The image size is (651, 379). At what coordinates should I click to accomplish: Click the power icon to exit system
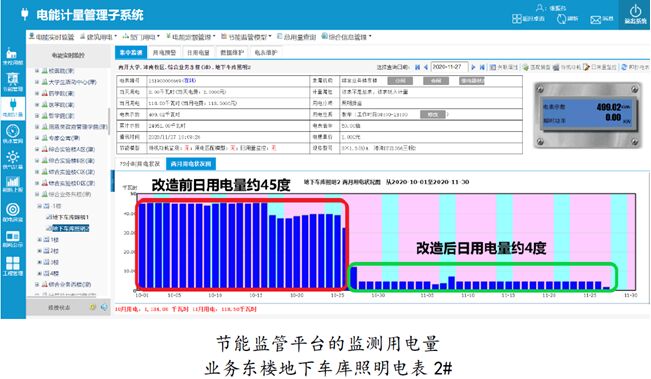coord(635,11)
